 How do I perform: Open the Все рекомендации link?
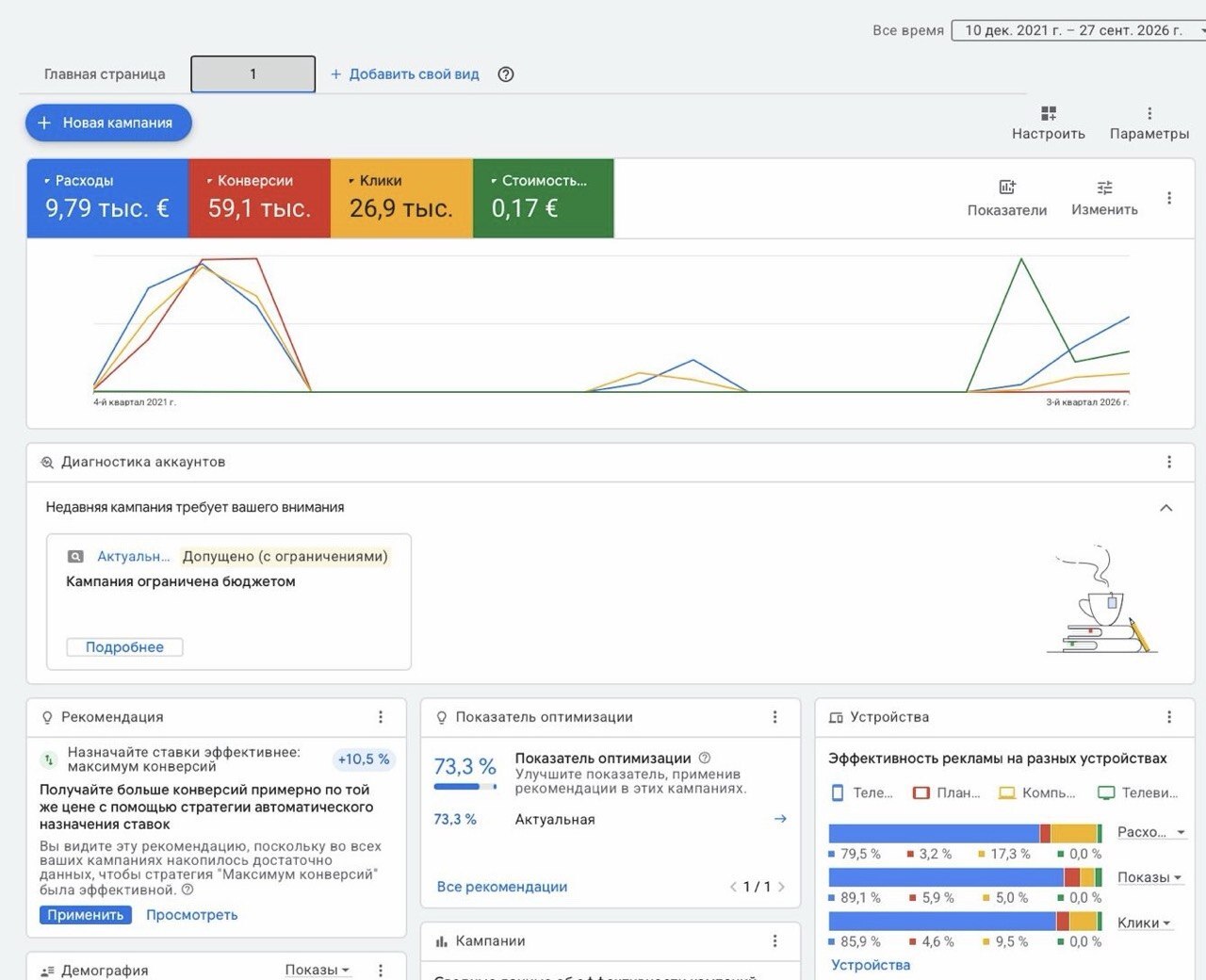pos(502,887)
